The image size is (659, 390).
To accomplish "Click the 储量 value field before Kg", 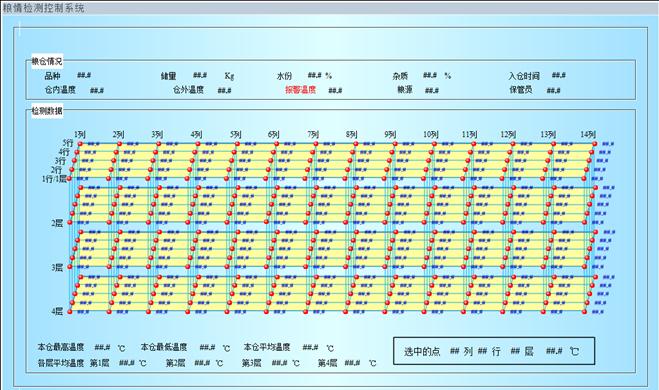I will pyautogui.click(x=200, y=75).
